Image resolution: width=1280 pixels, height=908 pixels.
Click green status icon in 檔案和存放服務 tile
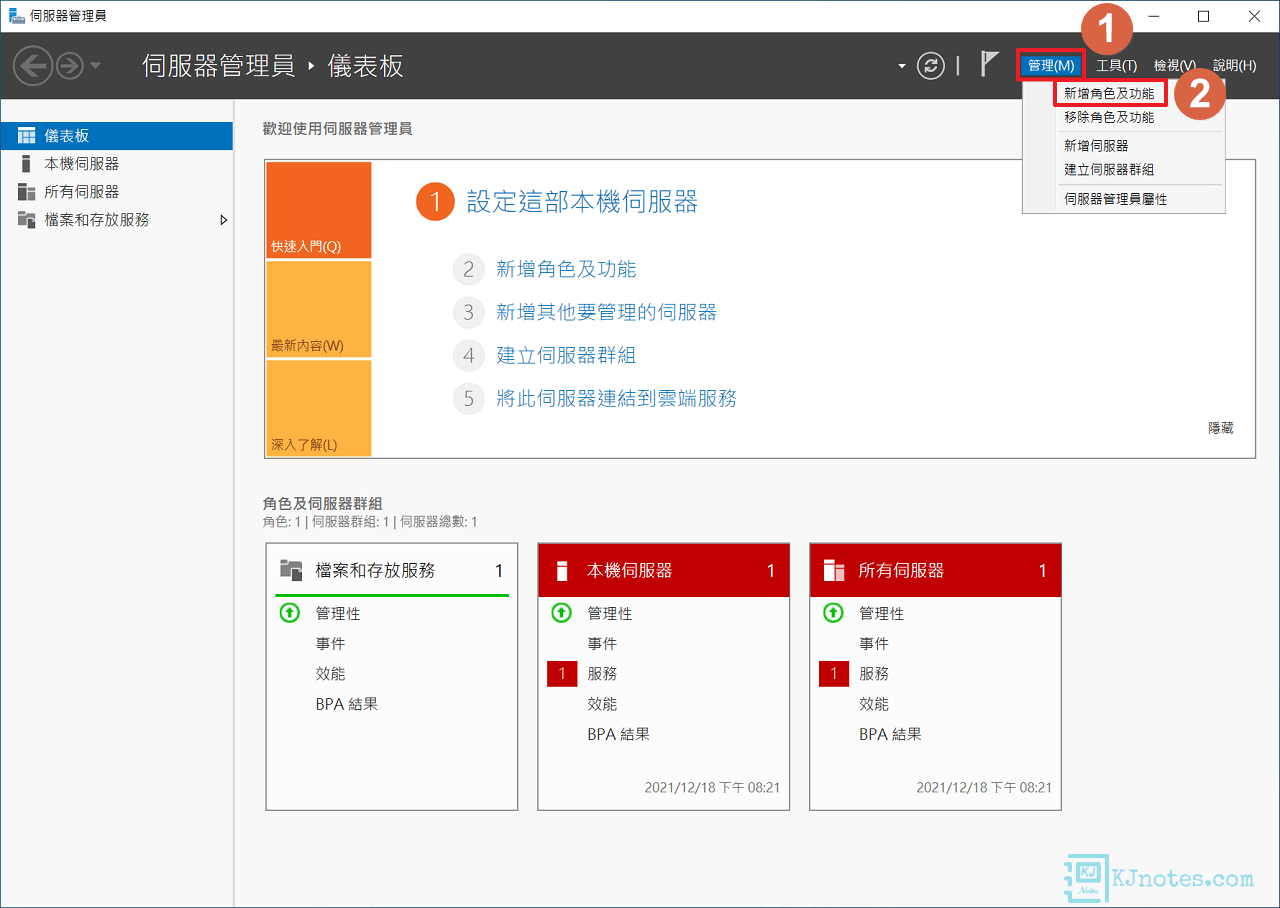point(289,613)
